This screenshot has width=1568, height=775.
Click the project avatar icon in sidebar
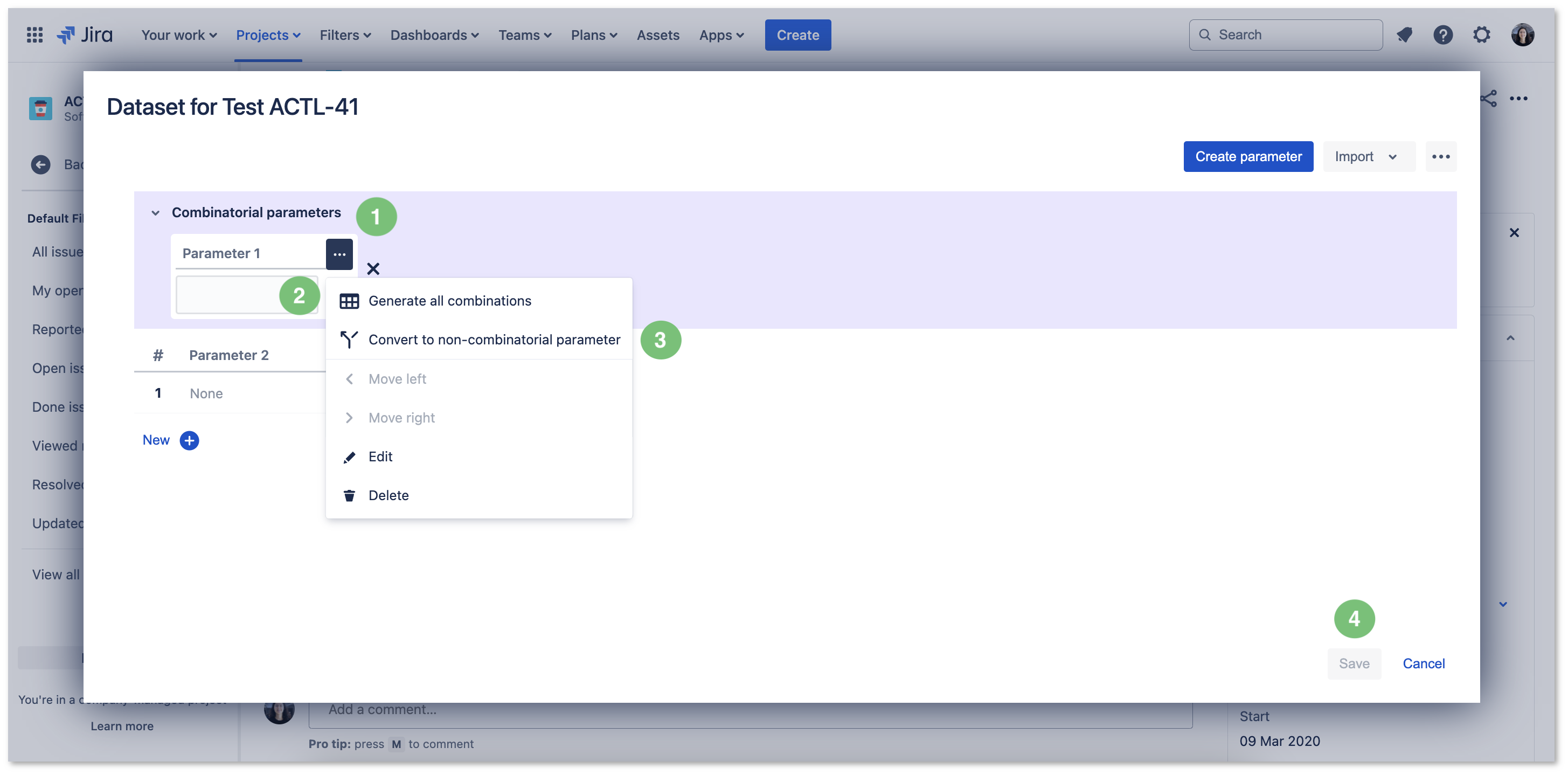click(x=41, y=108)
